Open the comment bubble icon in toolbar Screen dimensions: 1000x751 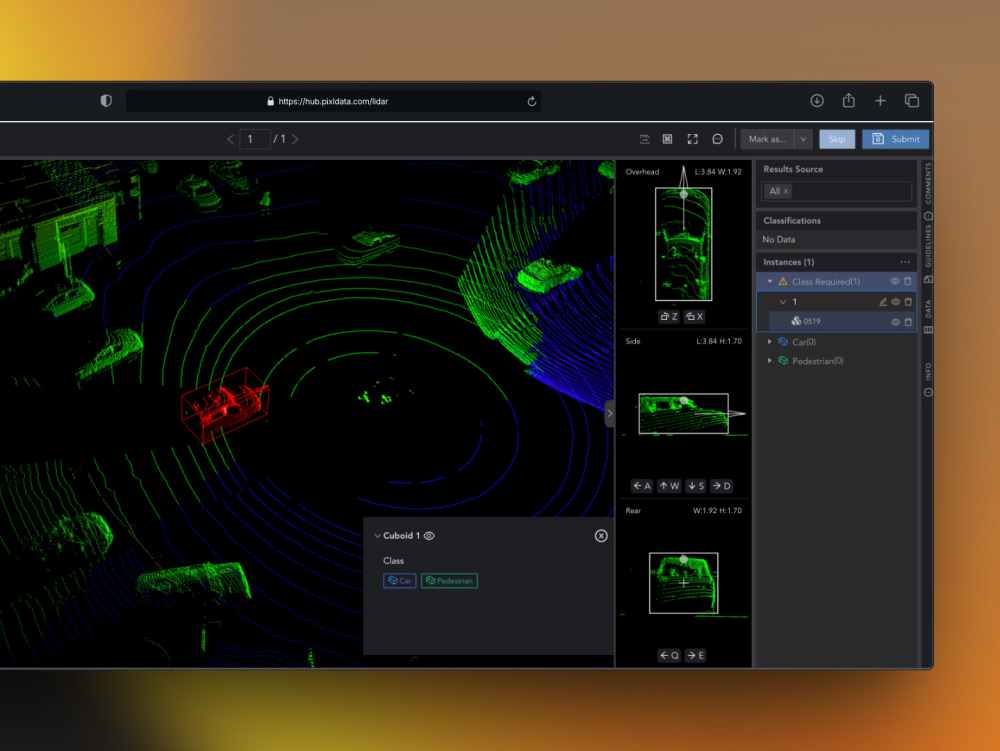[x=717, y=139]
